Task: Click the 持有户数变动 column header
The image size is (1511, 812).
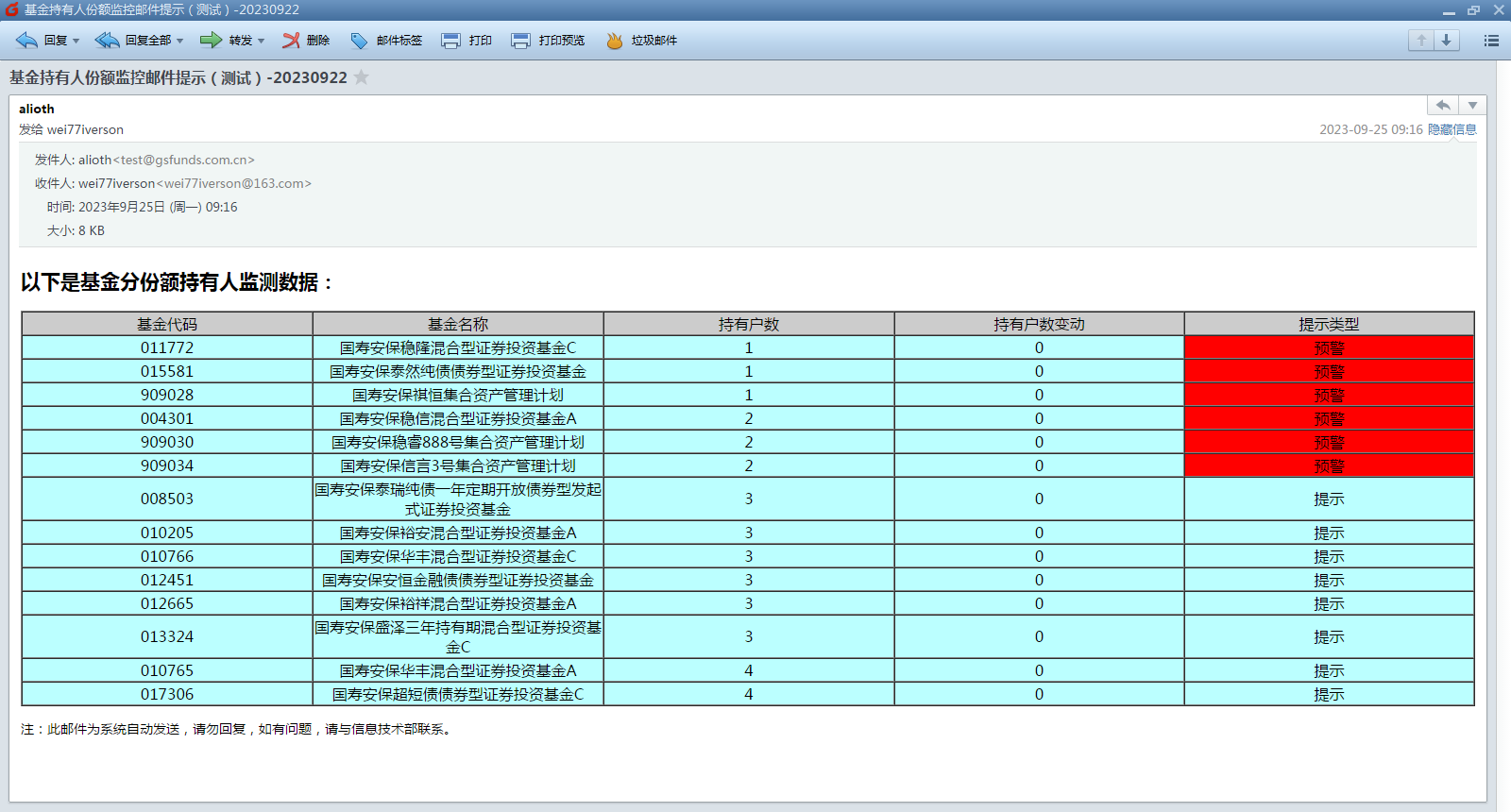Action: pos(1039,324)
